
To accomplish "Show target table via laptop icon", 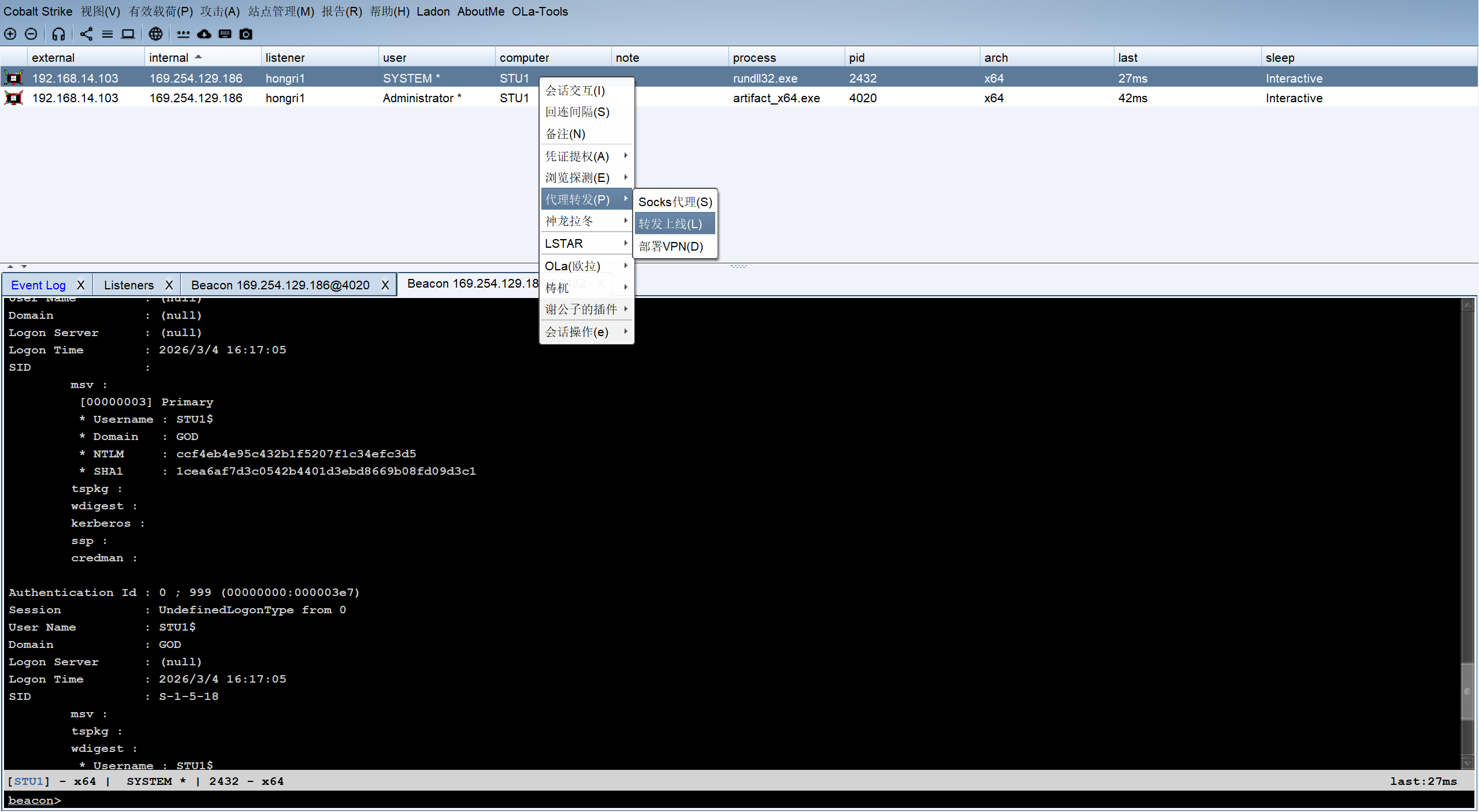I will [128, 34].
